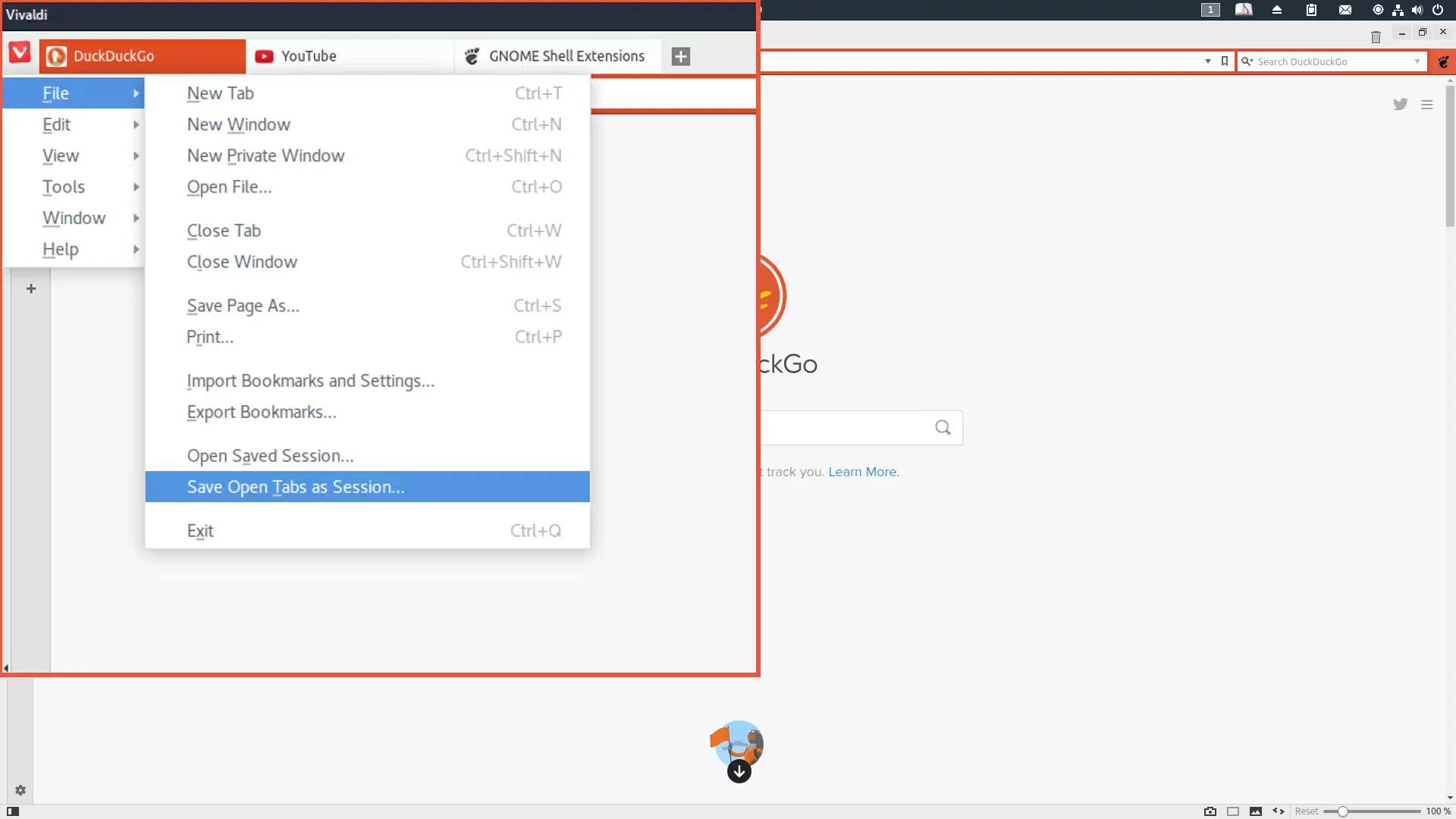Choose Print... from File menu
The width and height of the screenshot is (1456, 819).
(x=367, y=337)
